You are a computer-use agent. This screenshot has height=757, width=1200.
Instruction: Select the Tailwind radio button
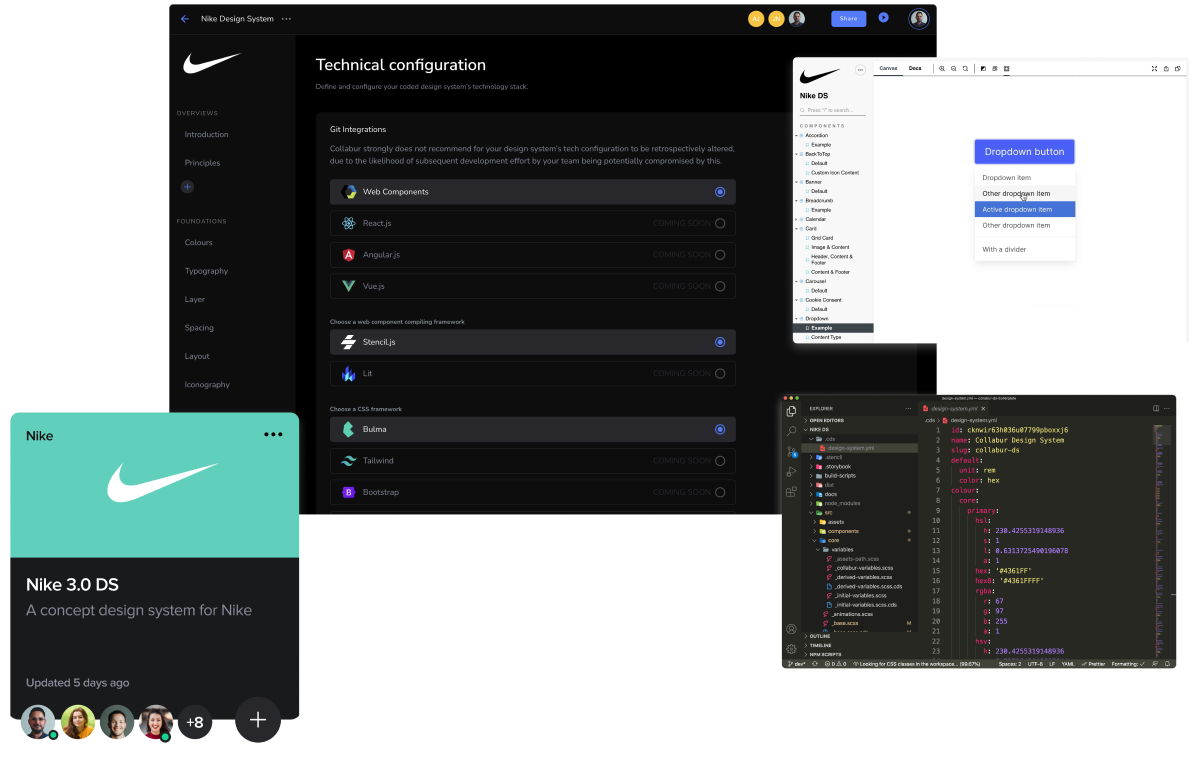[x=720, y=461]
